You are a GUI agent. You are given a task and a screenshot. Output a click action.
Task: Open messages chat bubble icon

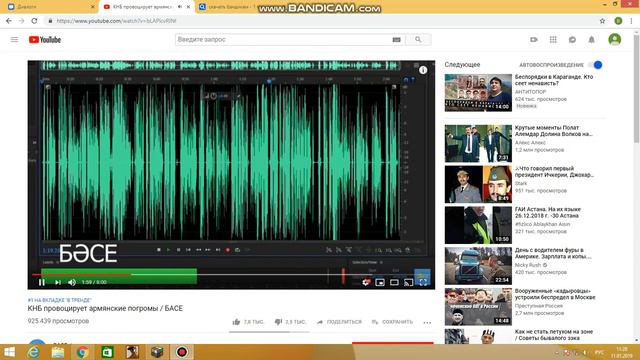pos(572,40)
